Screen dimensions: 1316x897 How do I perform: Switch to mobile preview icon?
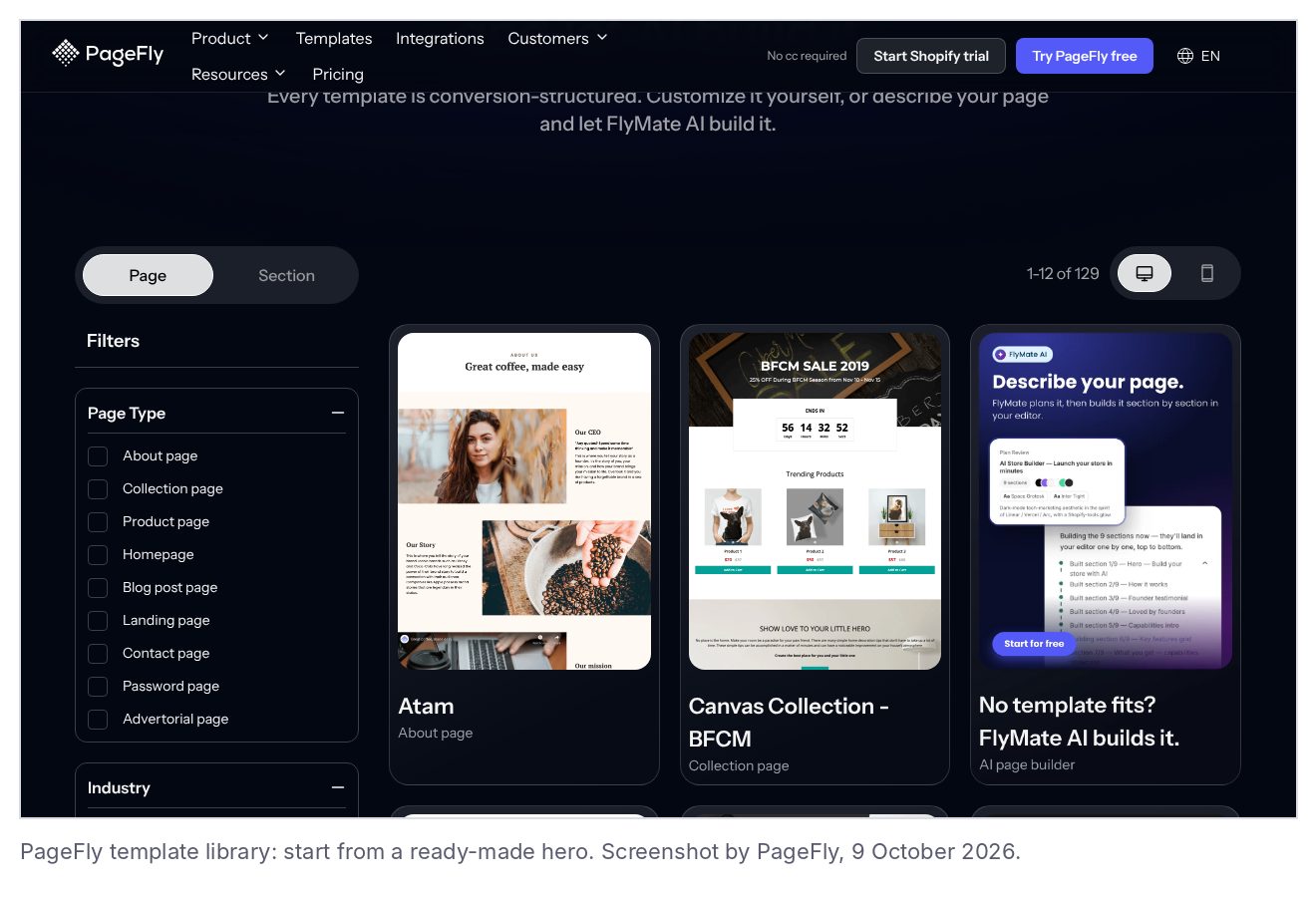[x=1206, y=273]
